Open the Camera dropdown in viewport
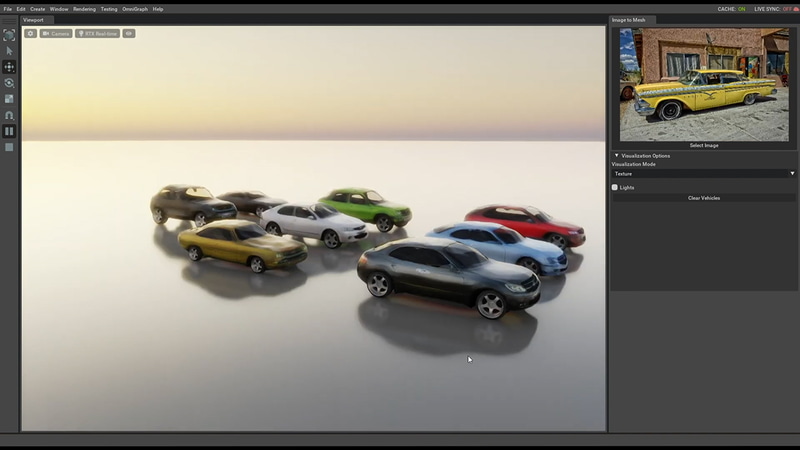800x450 pixels. click(x=56, y=34)
